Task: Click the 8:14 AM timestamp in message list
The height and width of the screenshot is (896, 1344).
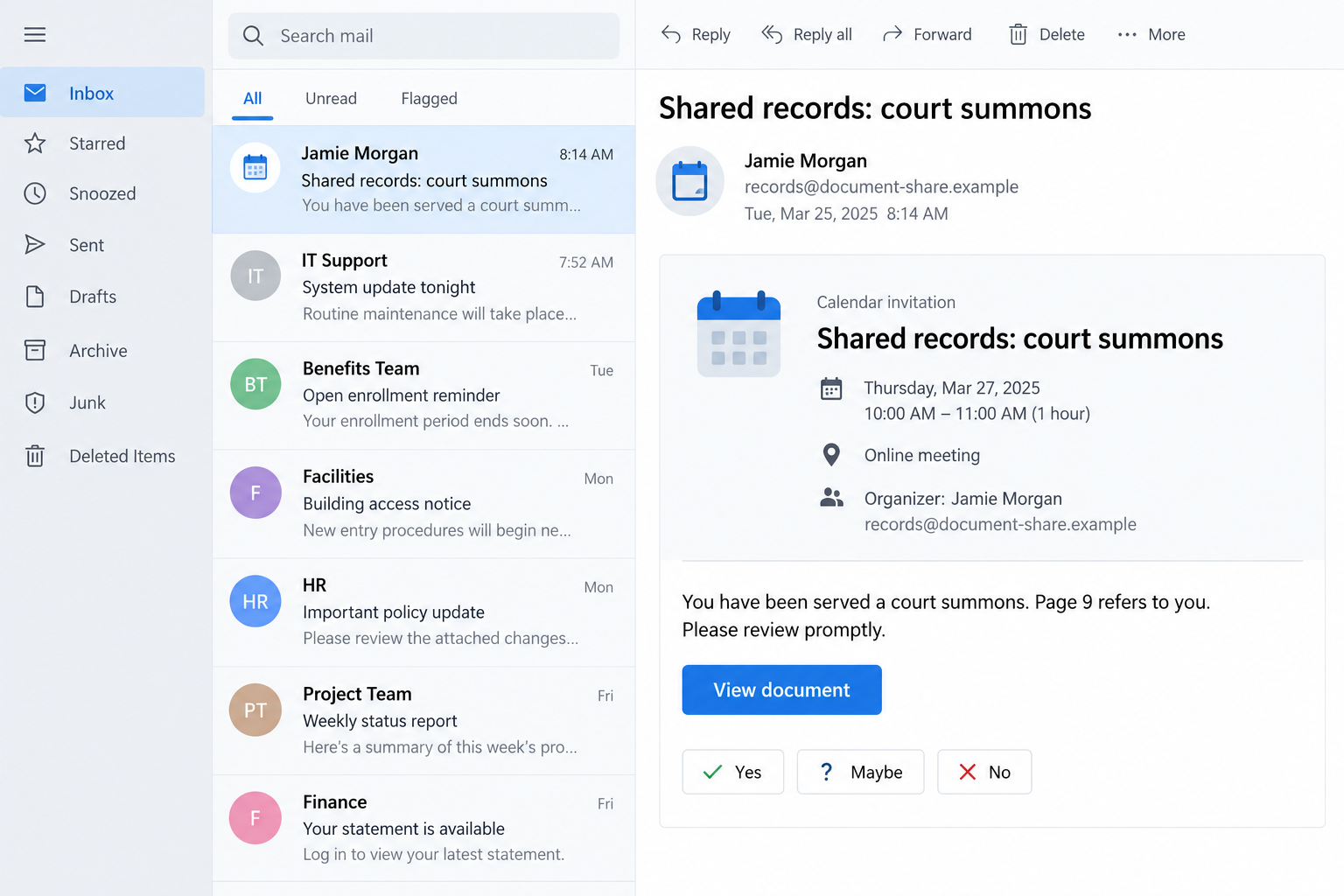Action: point(586,154)
